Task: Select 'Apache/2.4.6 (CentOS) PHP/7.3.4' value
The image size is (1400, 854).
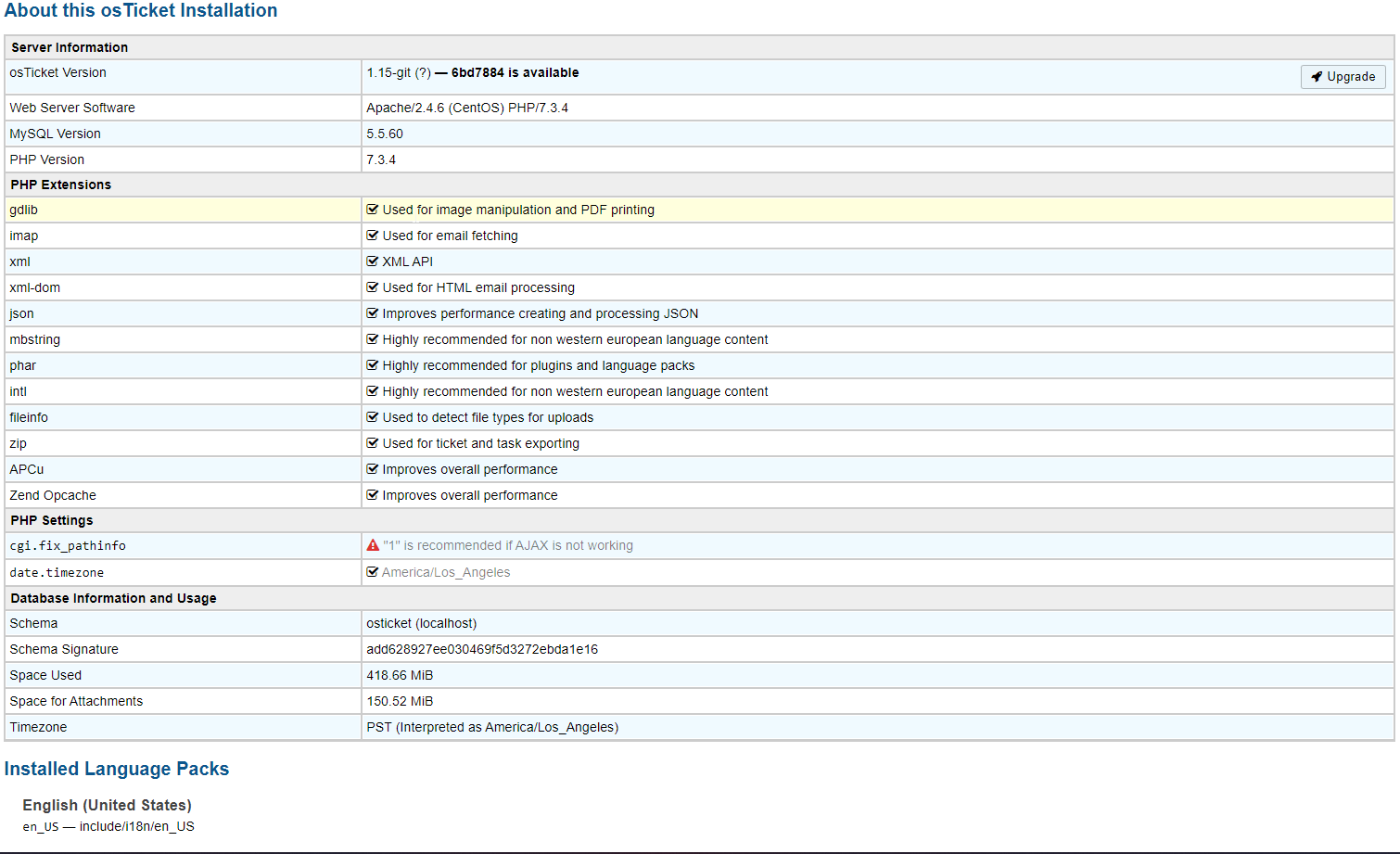Action: pyautogui.click(x=467, y=108)
